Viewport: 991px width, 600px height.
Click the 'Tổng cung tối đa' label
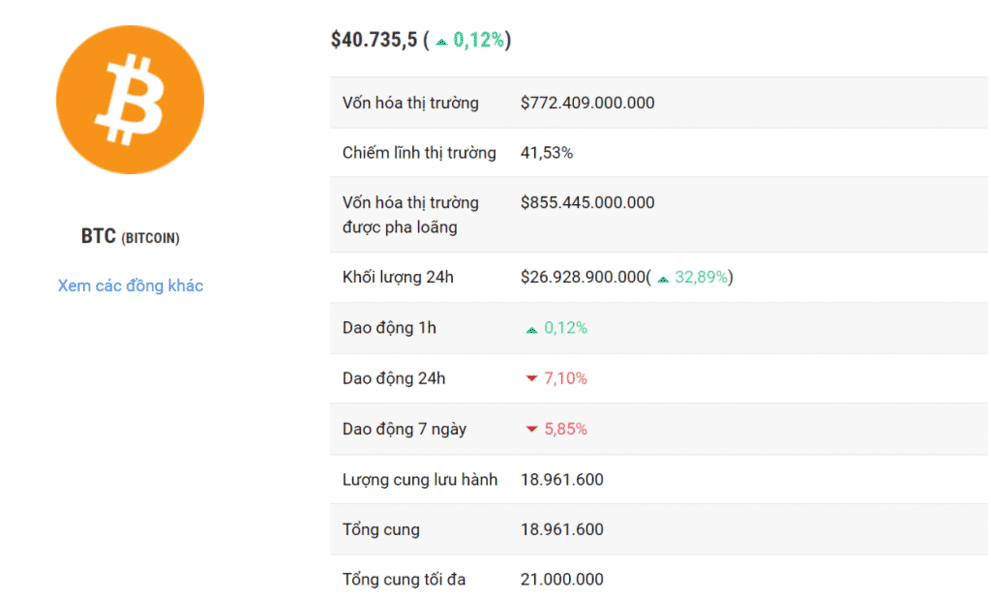[x=404, y=579]
